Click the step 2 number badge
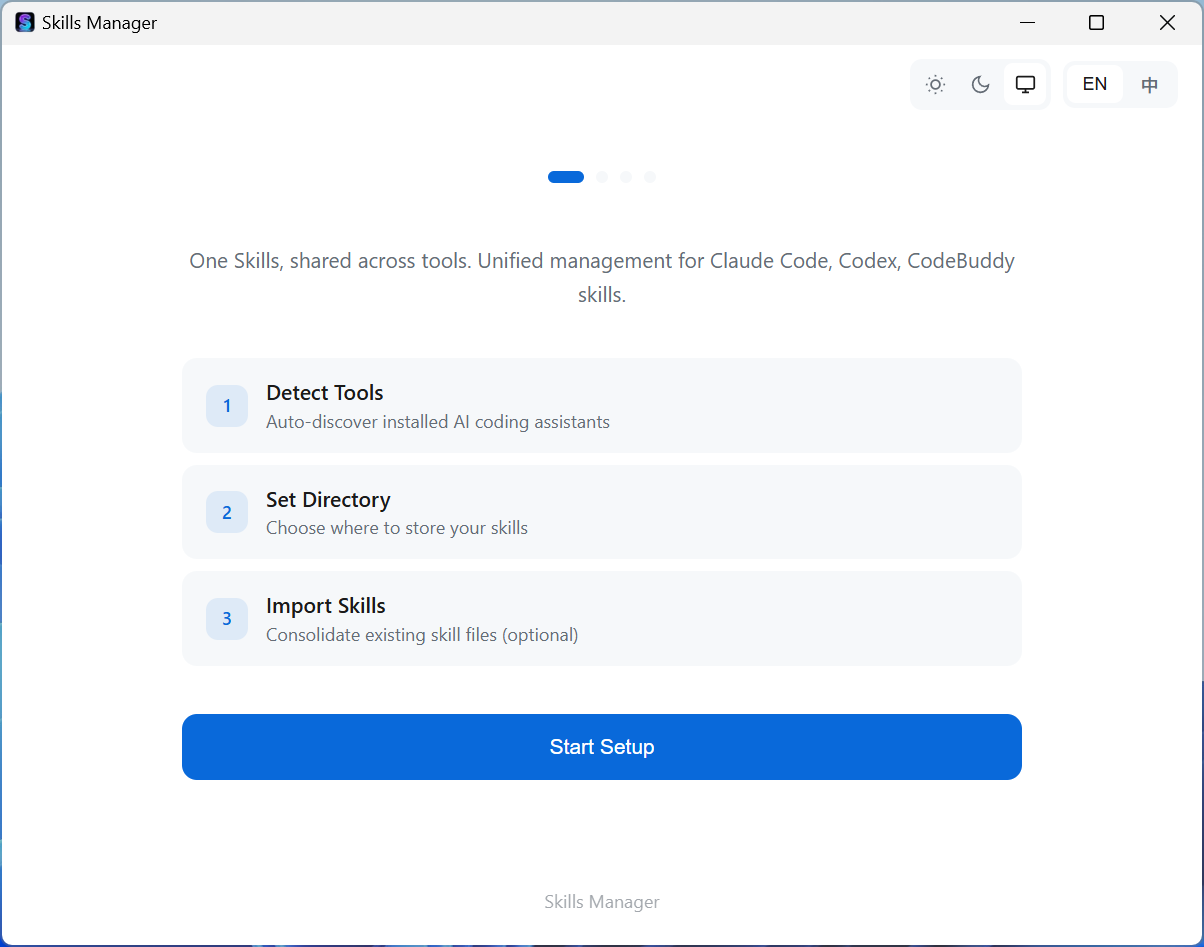The width and height of the screenshot is (1204, 947). (x=227, y=512)
